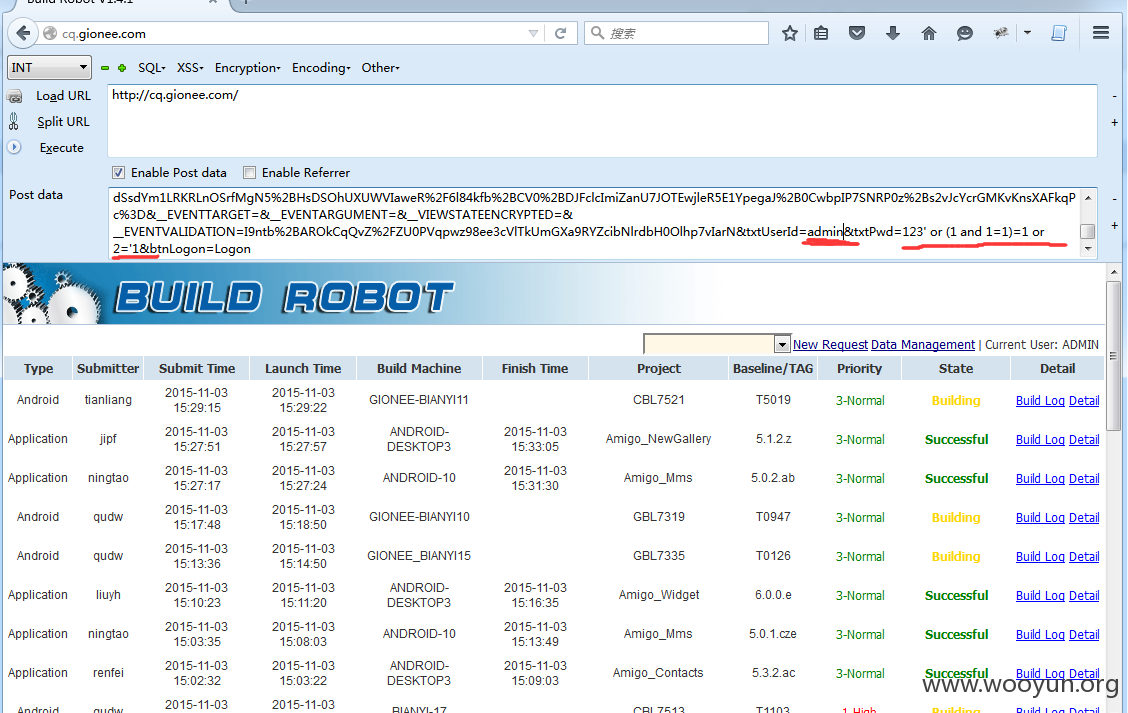Click the Split URL scissors icon

(14, 122)
